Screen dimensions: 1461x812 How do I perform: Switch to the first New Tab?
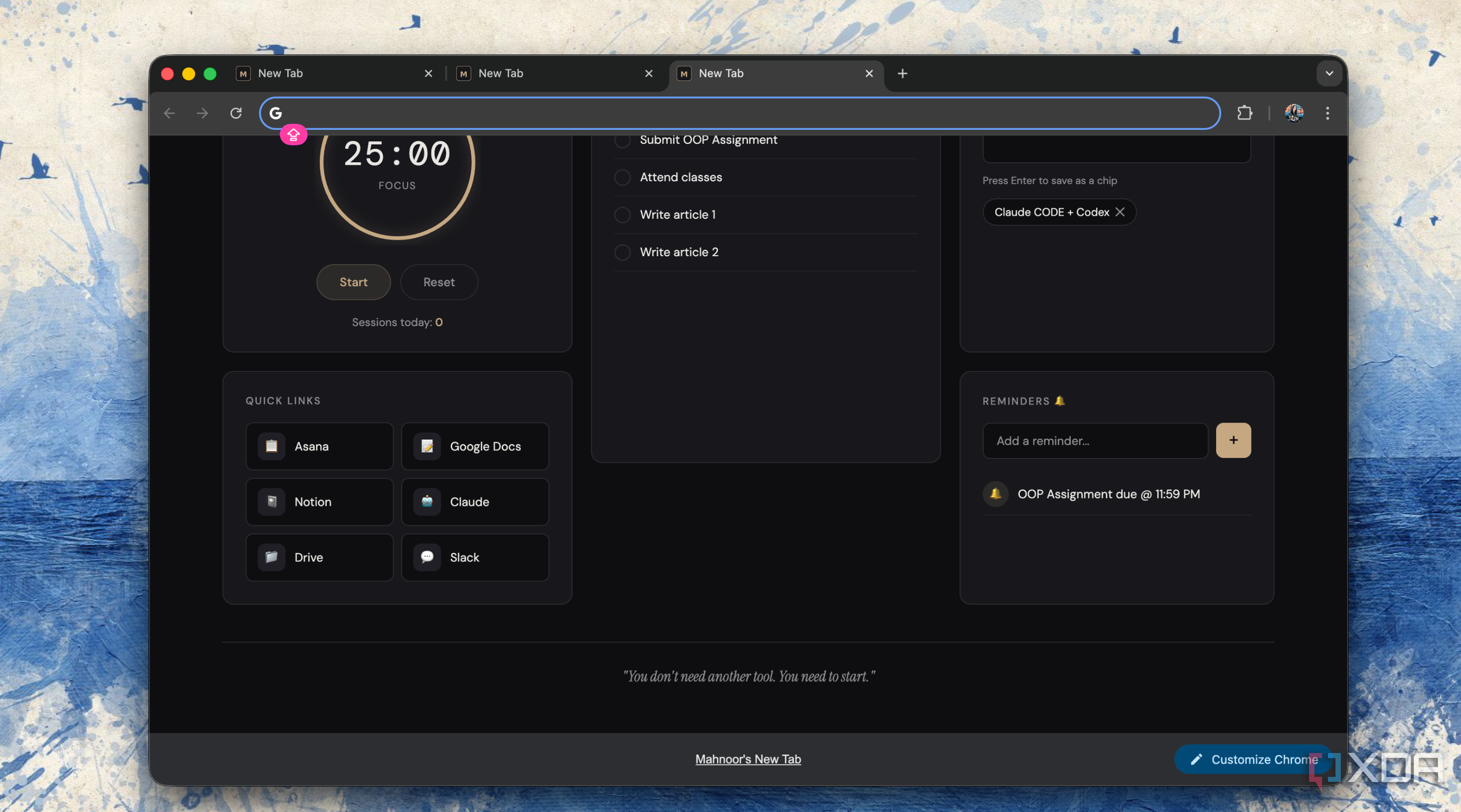(x=335, y=74)
